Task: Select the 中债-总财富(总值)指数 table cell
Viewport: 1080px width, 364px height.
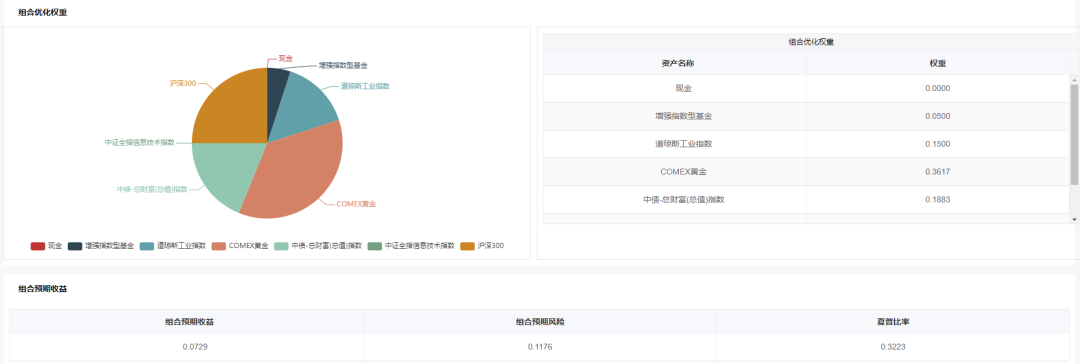Action: 675,199
